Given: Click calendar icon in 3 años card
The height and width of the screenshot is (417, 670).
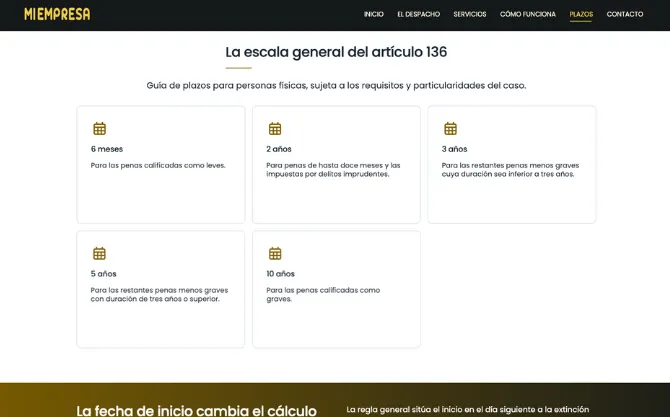Looking at the screenshot, I should tap(450, 129).
